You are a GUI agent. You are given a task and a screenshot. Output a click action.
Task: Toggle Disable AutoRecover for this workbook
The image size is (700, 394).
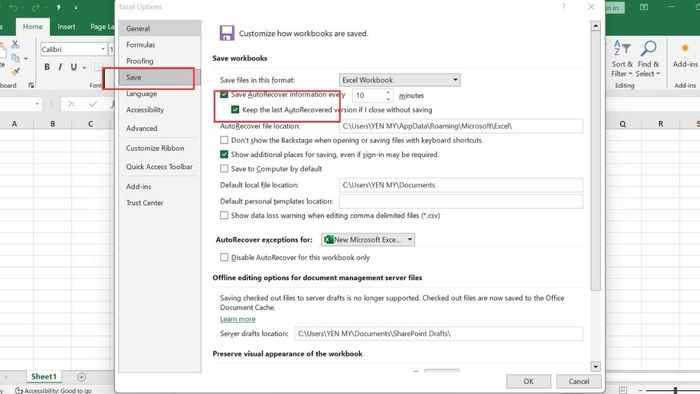tap(224, 257)
